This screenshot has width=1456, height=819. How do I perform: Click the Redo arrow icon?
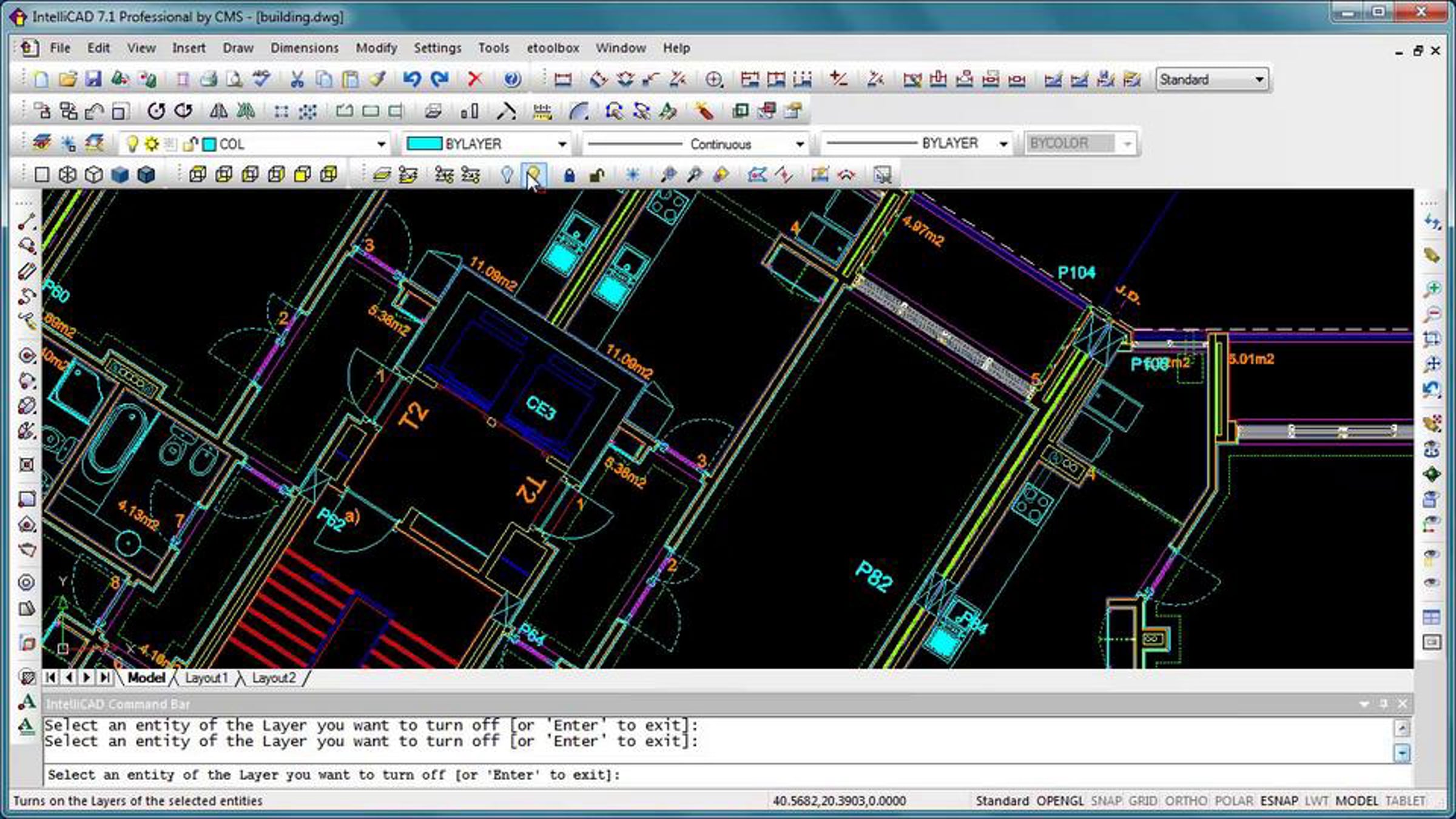[x=439, y=79]
